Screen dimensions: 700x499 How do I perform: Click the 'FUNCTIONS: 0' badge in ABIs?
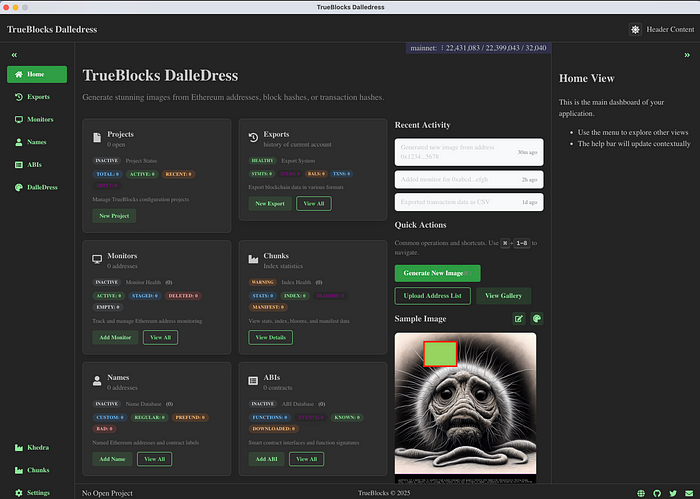click(270, 417)
